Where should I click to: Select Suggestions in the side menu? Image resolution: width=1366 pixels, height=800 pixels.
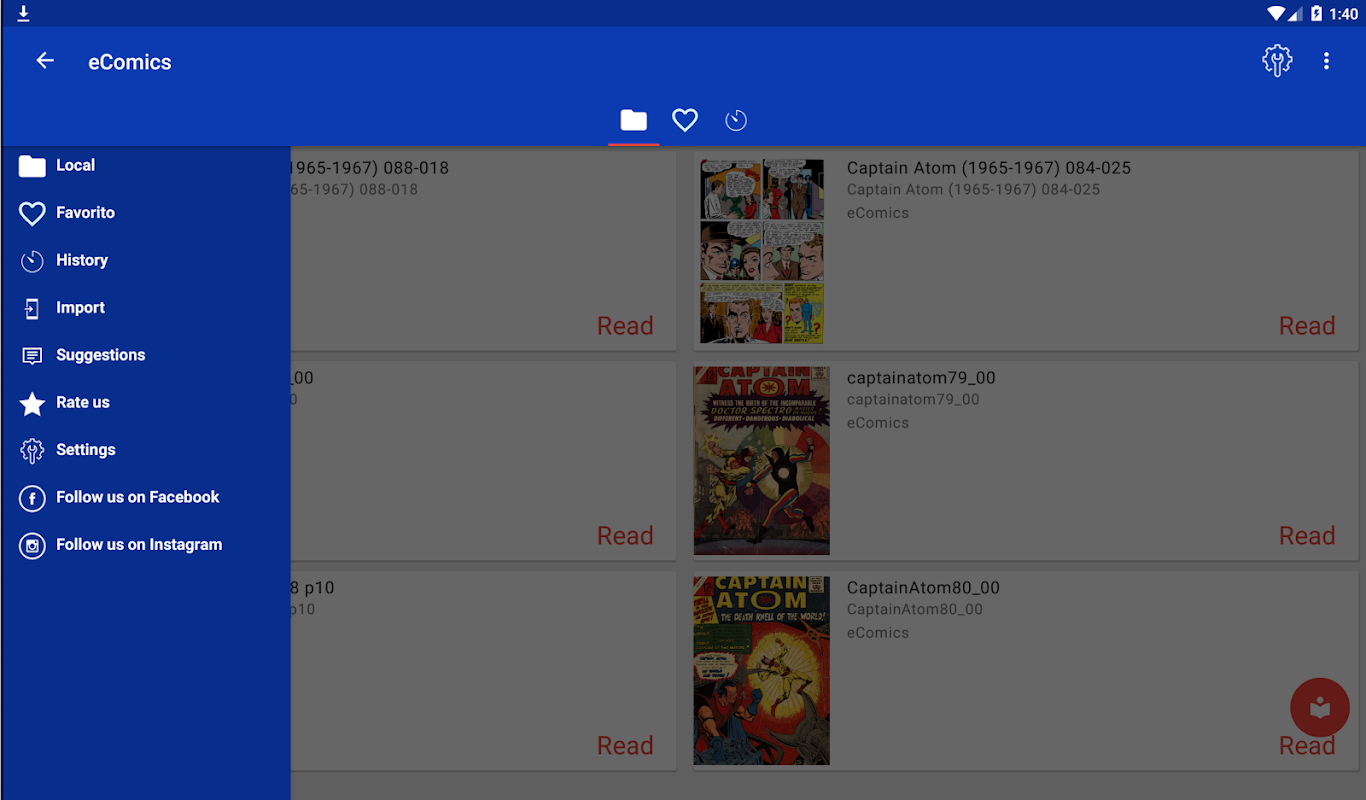point(145,355)
